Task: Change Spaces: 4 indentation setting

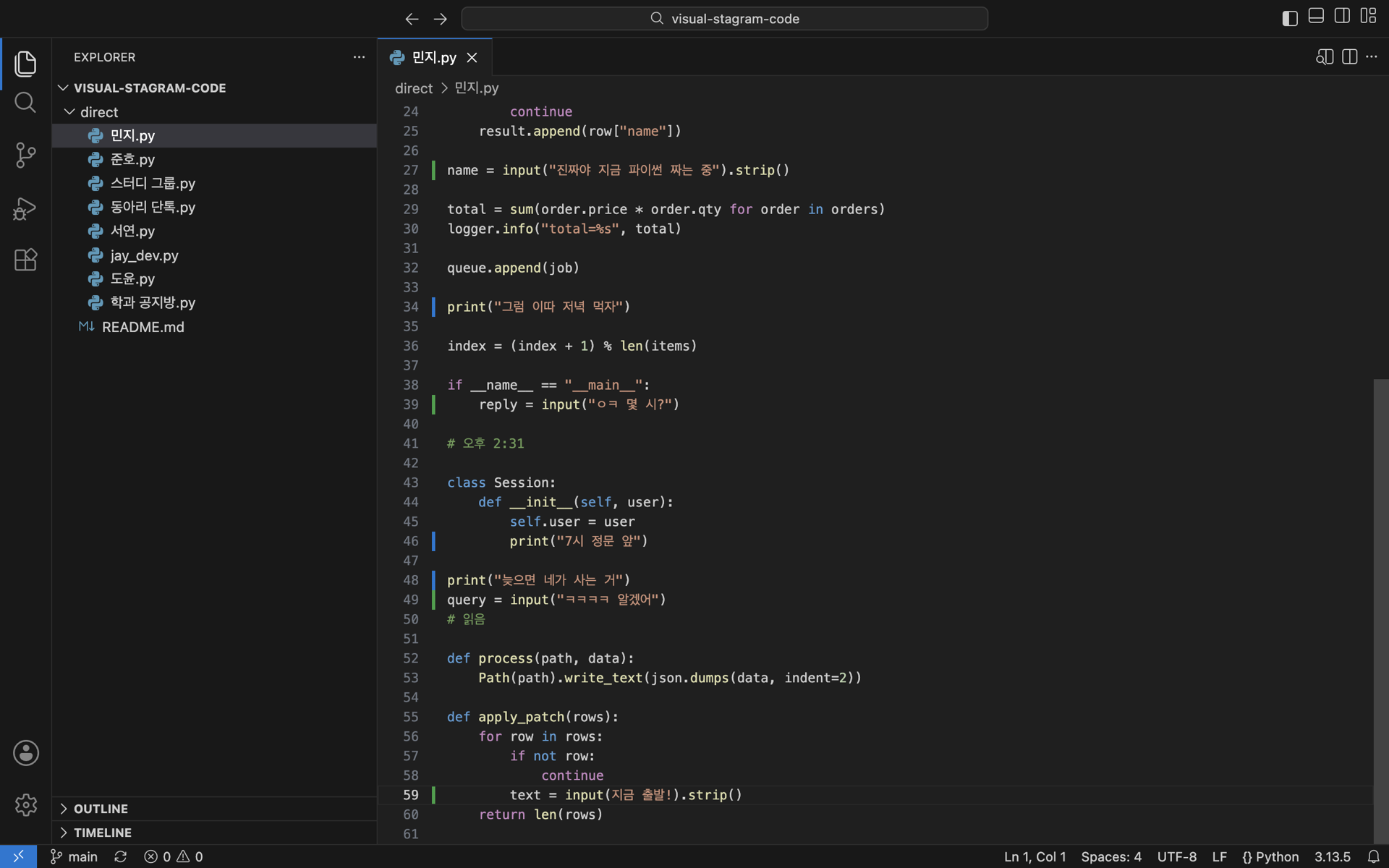Action: pos(1111,856)
